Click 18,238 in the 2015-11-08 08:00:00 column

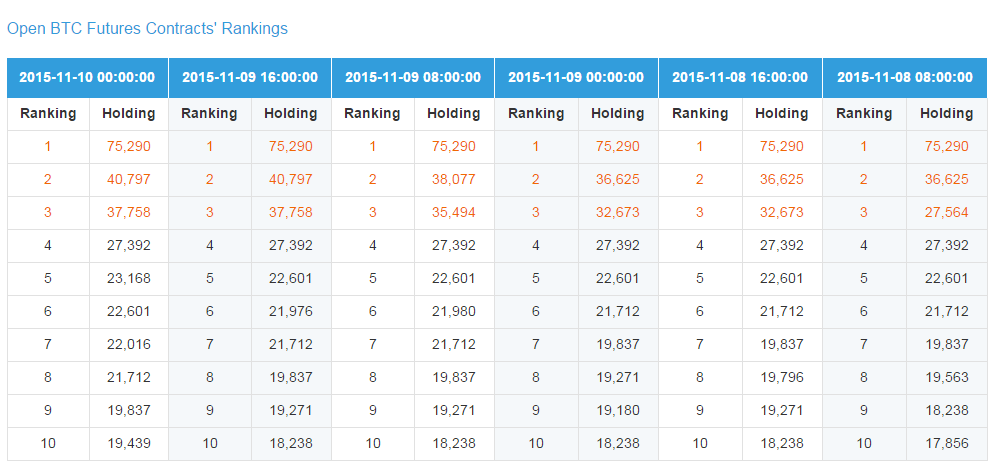tap(947, 411)
